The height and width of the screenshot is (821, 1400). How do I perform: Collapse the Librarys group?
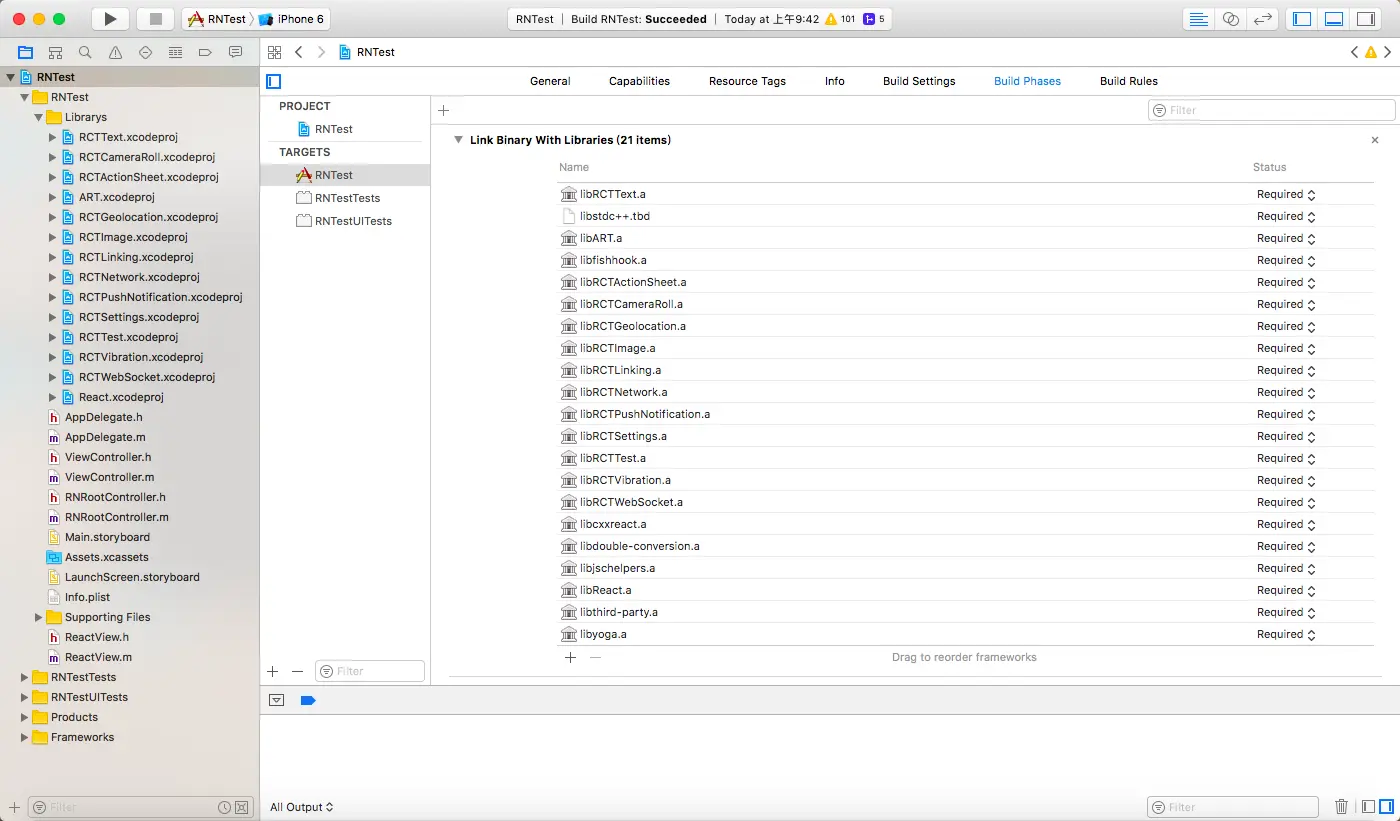click(39, 117)
